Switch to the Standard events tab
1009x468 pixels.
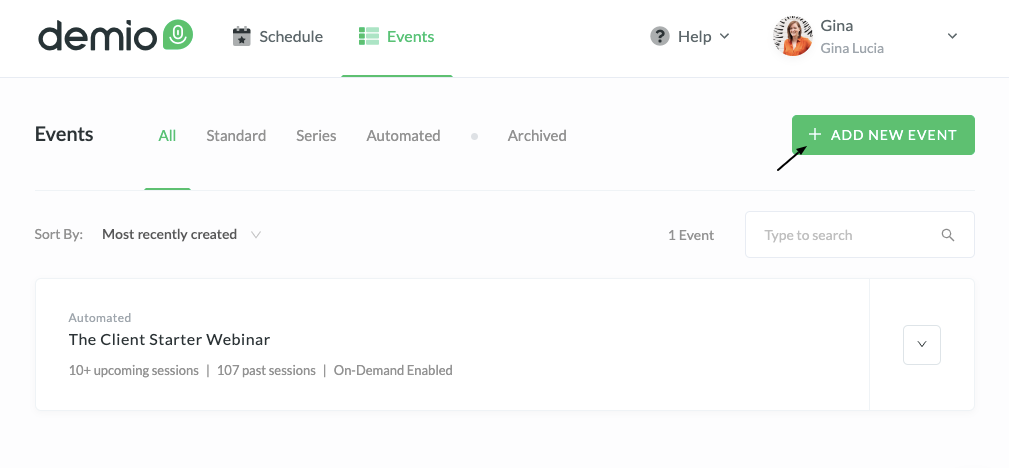[236, 136]
